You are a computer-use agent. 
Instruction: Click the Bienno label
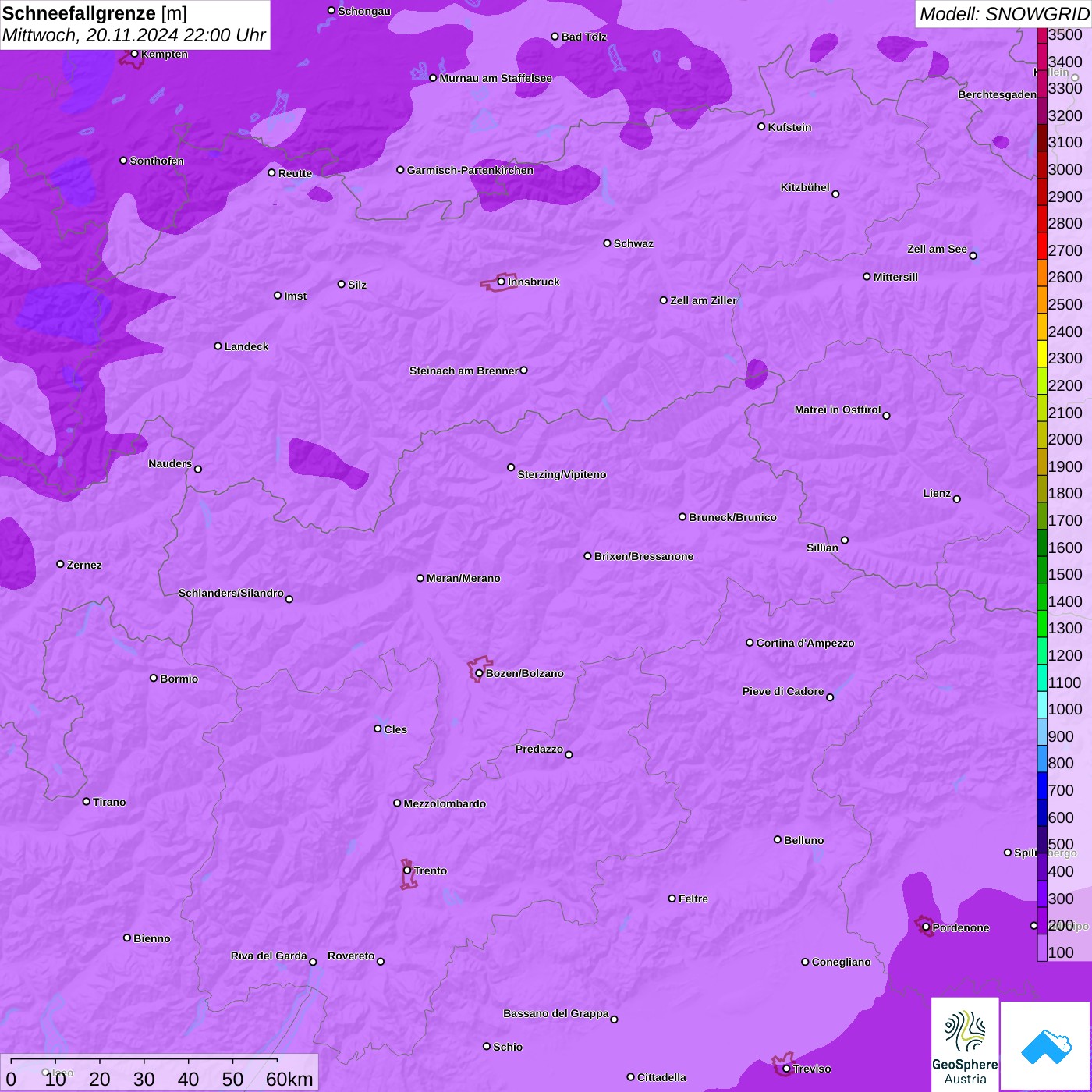(x=152, y=938)
